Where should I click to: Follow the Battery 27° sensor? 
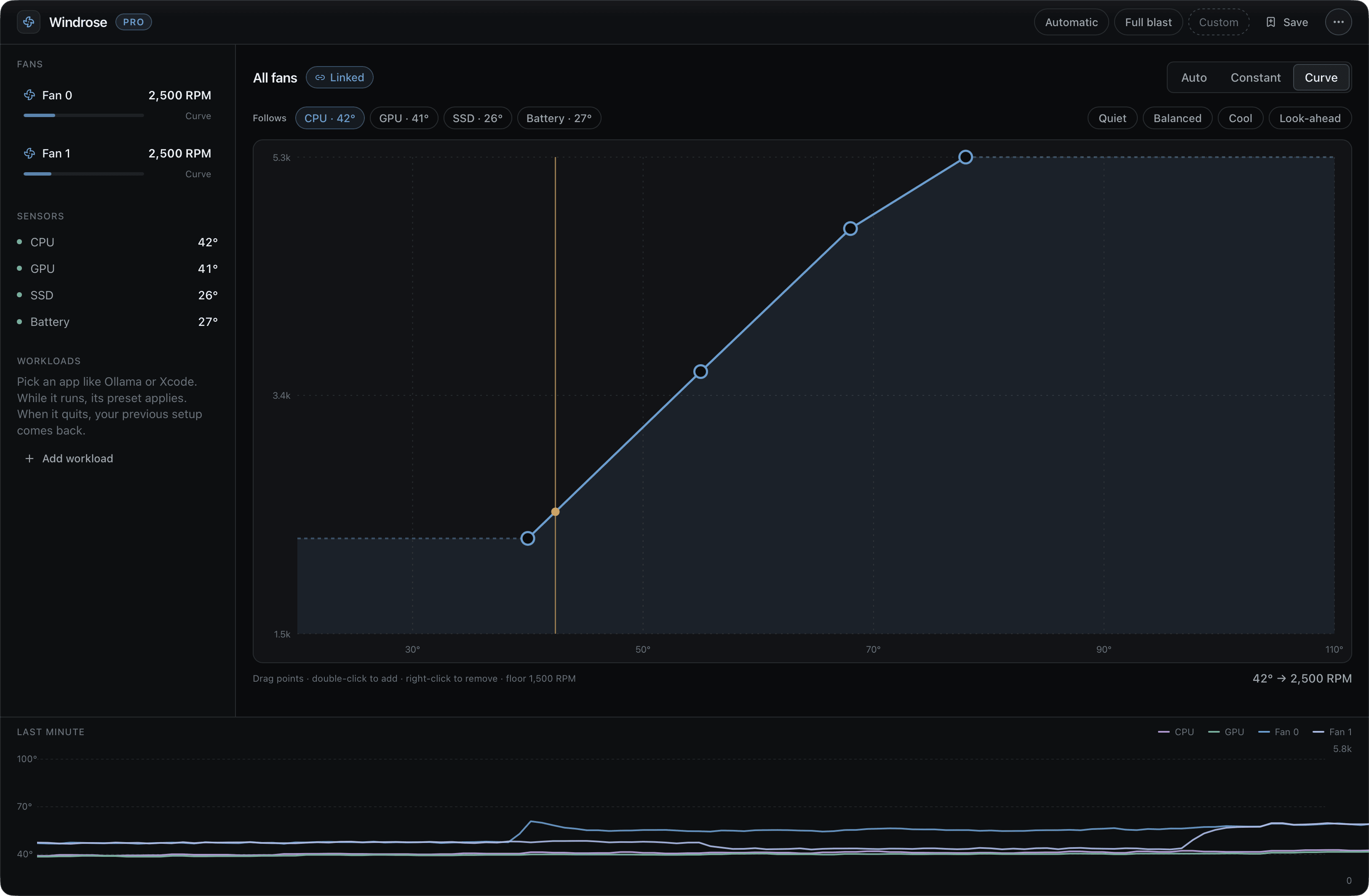point(559,118)
